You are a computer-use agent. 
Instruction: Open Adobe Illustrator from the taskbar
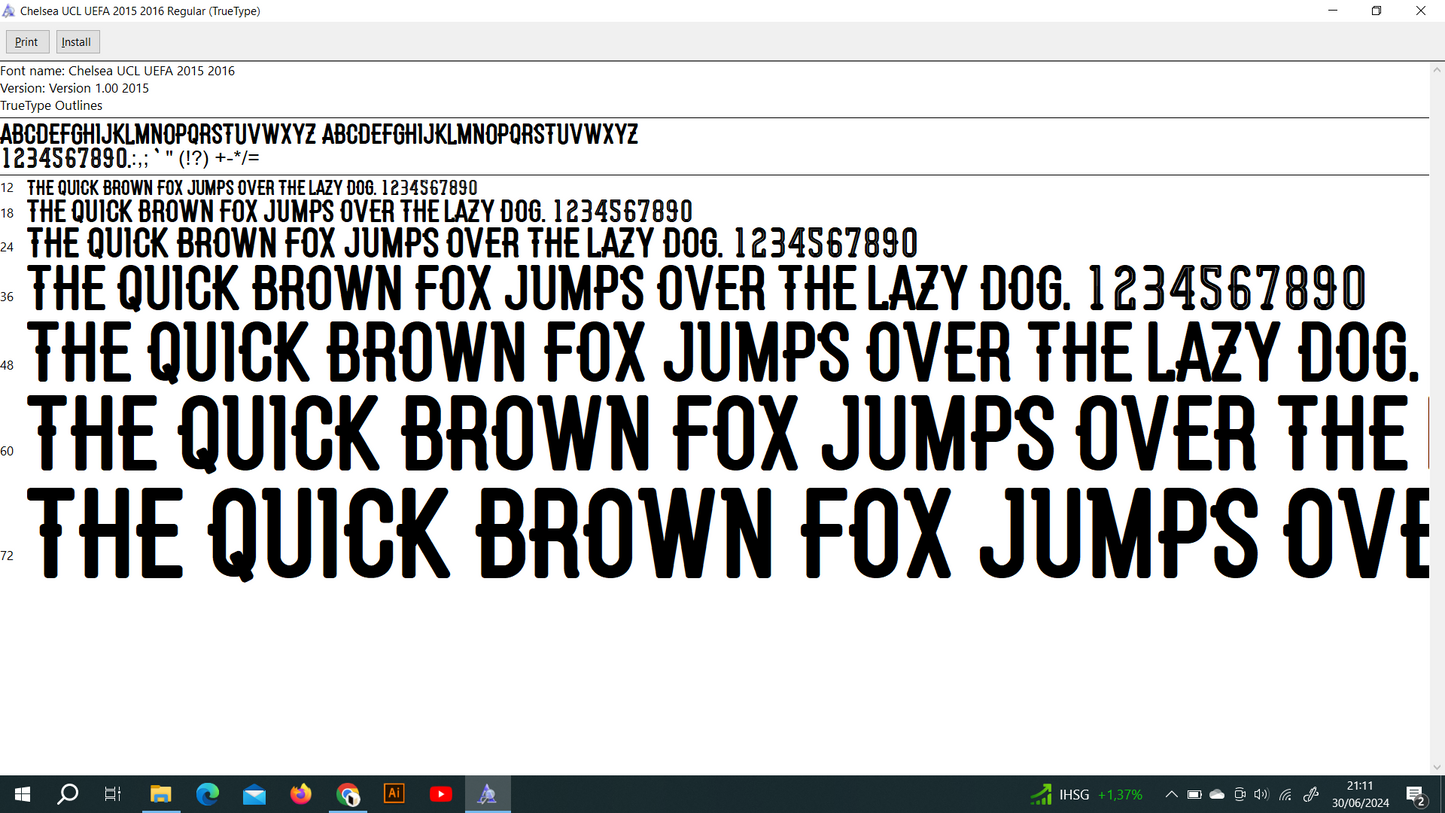tap(394, 794)
